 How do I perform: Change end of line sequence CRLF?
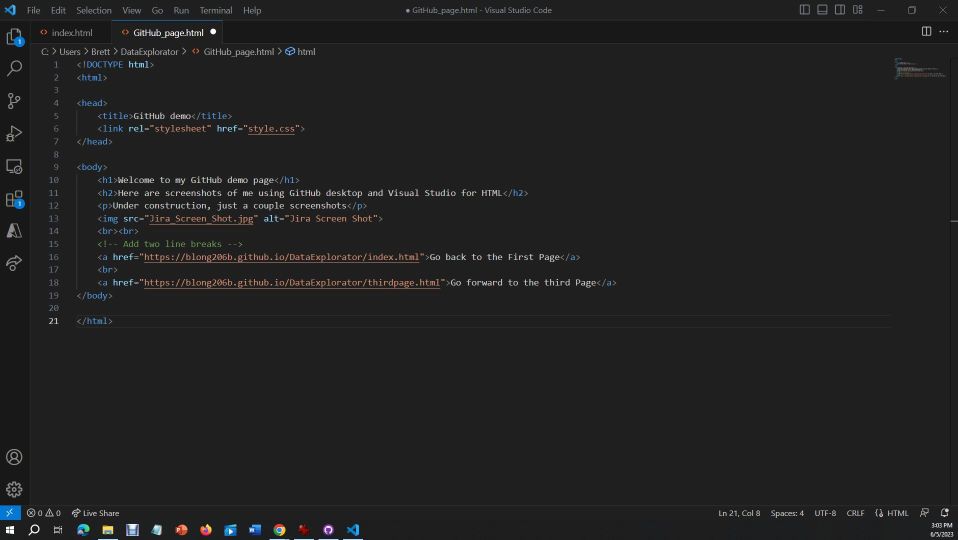pos(855,513)
